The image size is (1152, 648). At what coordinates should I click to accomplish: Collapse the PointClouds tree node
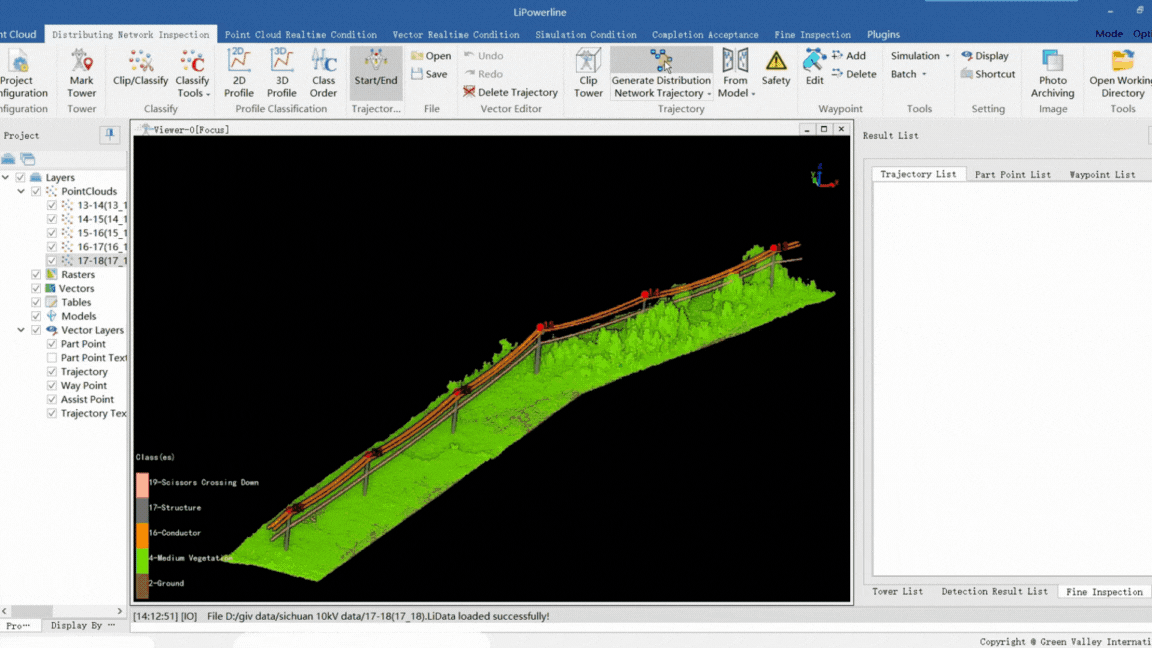(21, 191)
